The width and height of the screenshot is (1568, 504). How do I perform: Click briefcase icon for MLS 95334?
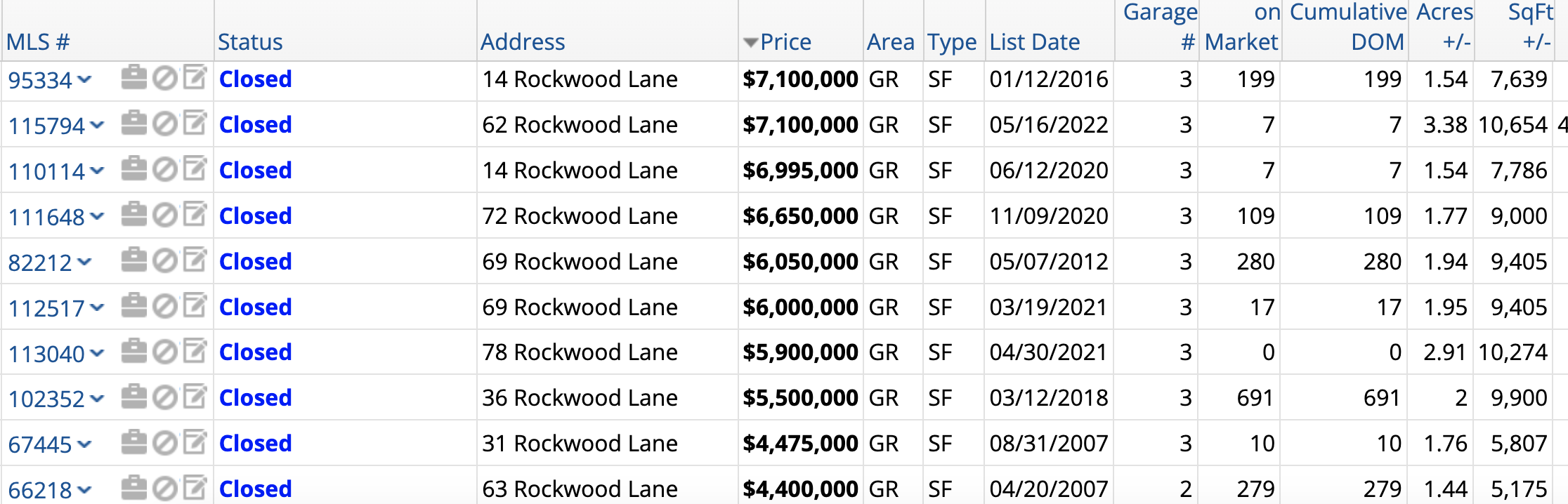coord(133,77)
